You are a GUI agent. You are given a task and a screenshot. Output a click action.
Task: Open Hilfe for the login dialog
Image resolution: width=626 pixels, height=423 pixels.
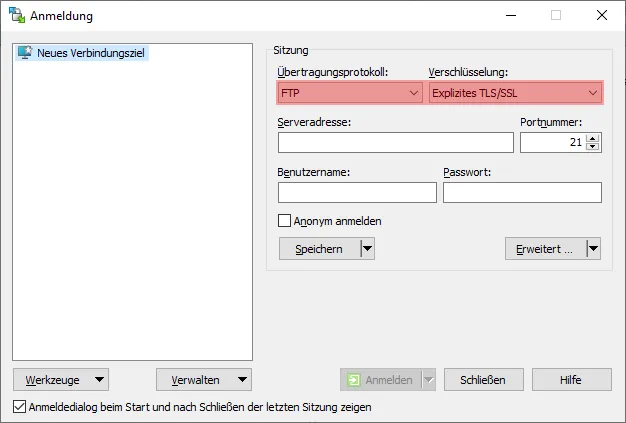point(571,380)
